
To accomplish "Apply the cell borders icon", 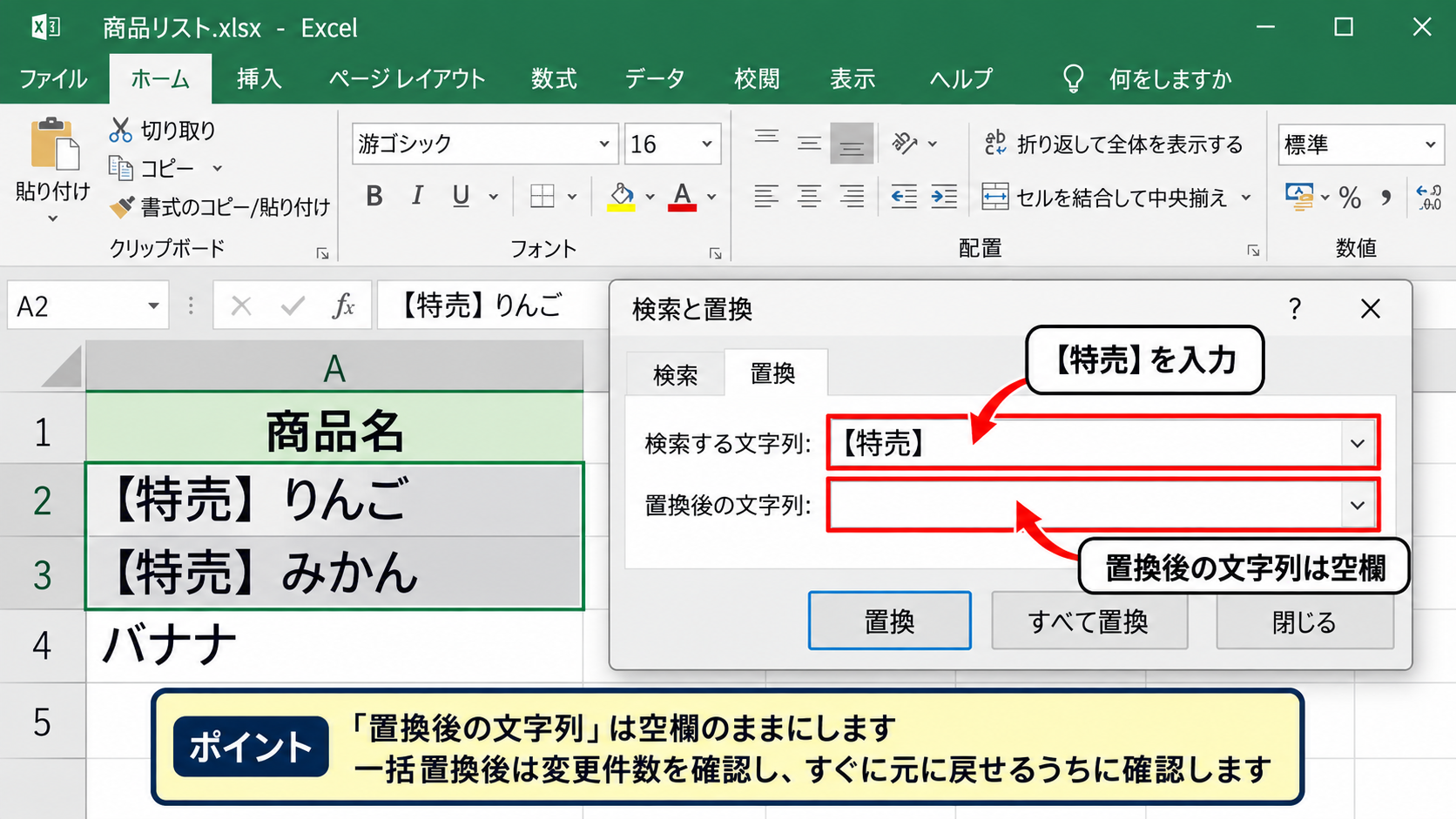I will coord(543,197).
